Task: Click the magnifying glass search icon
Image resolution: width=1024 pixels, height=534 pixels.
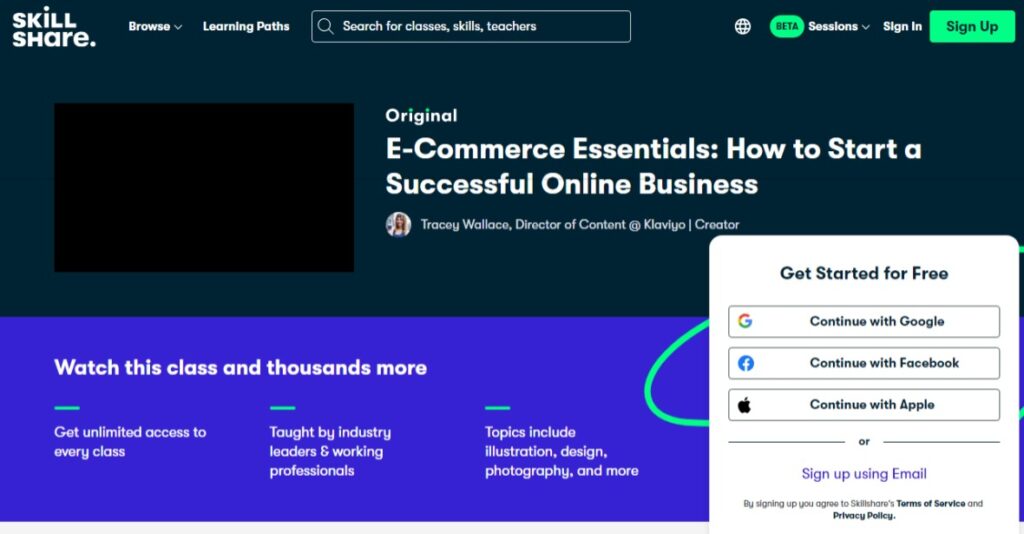Action: (325, 26)
